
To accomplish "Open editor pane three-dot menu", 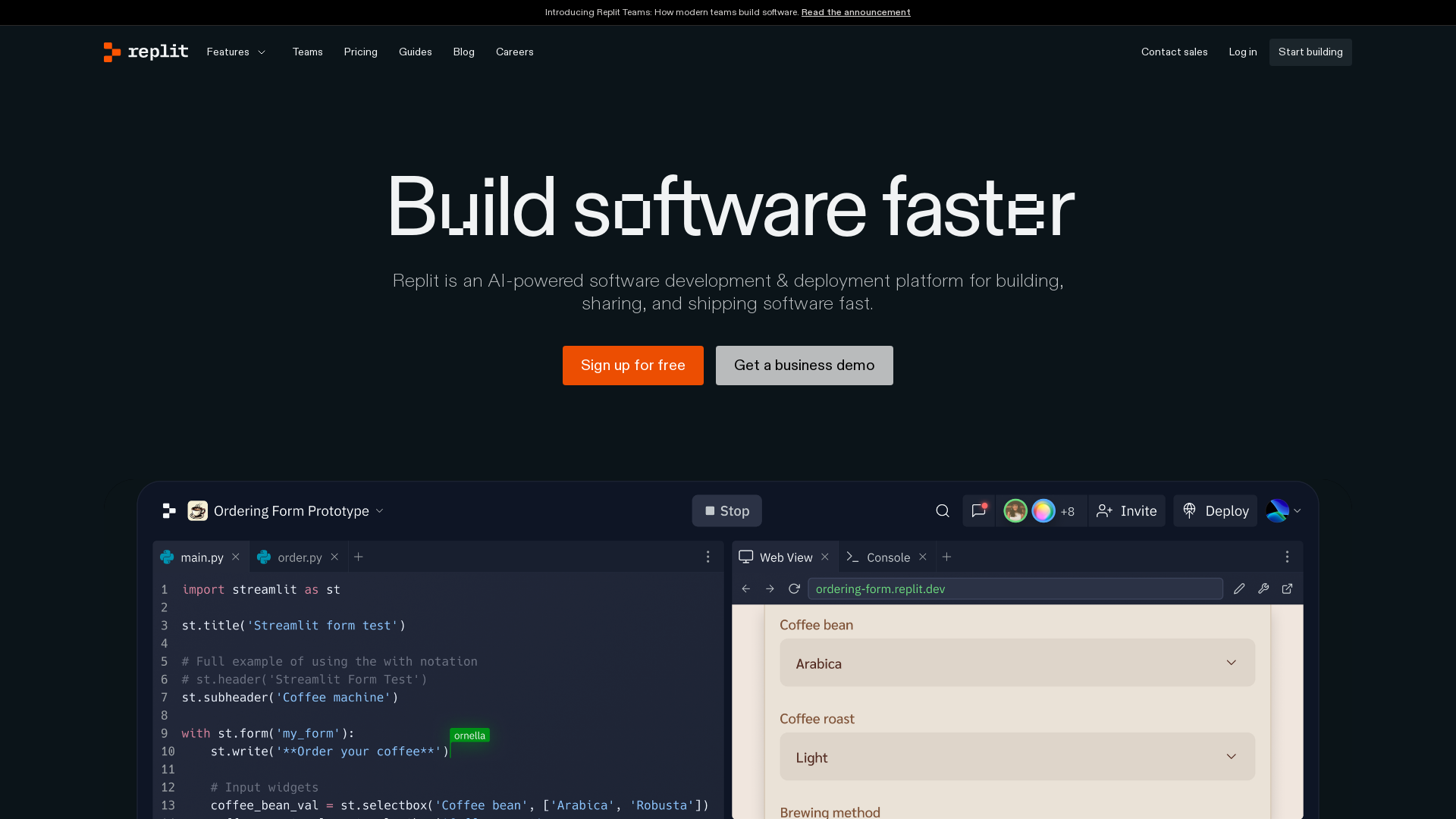I will click(708, 557).
